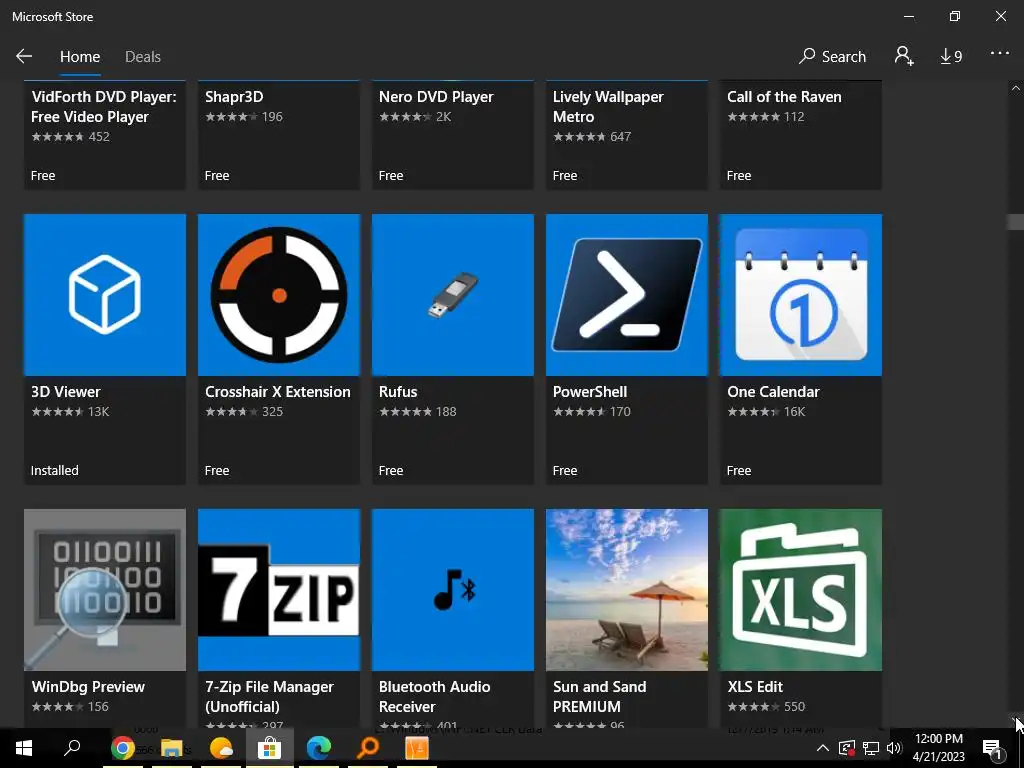This screenshot has height=768, width=1024.
Task: Click the Free label under Shapr3D
Action: (x=217, y=176)
